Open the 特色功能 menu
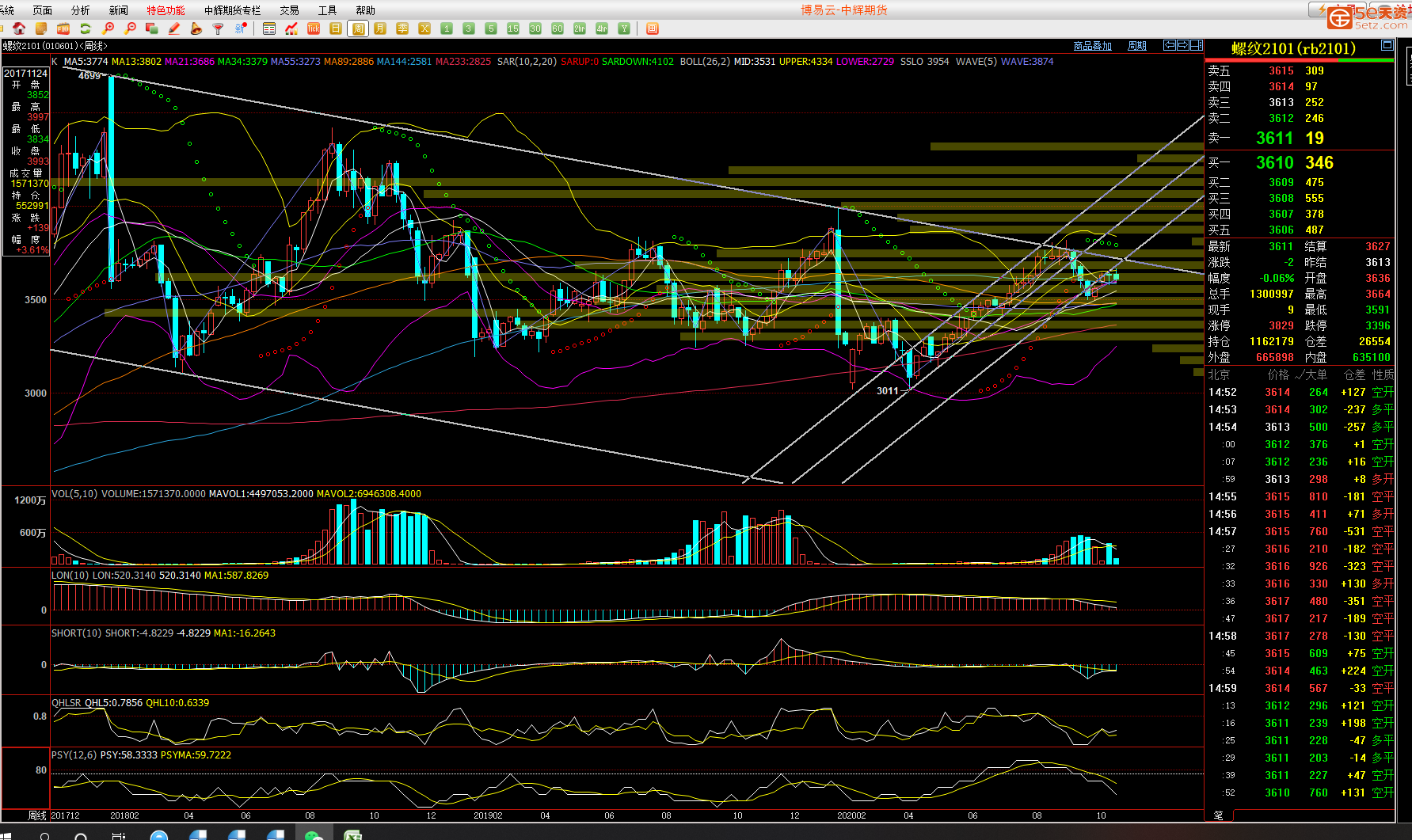 click(166, 10)
